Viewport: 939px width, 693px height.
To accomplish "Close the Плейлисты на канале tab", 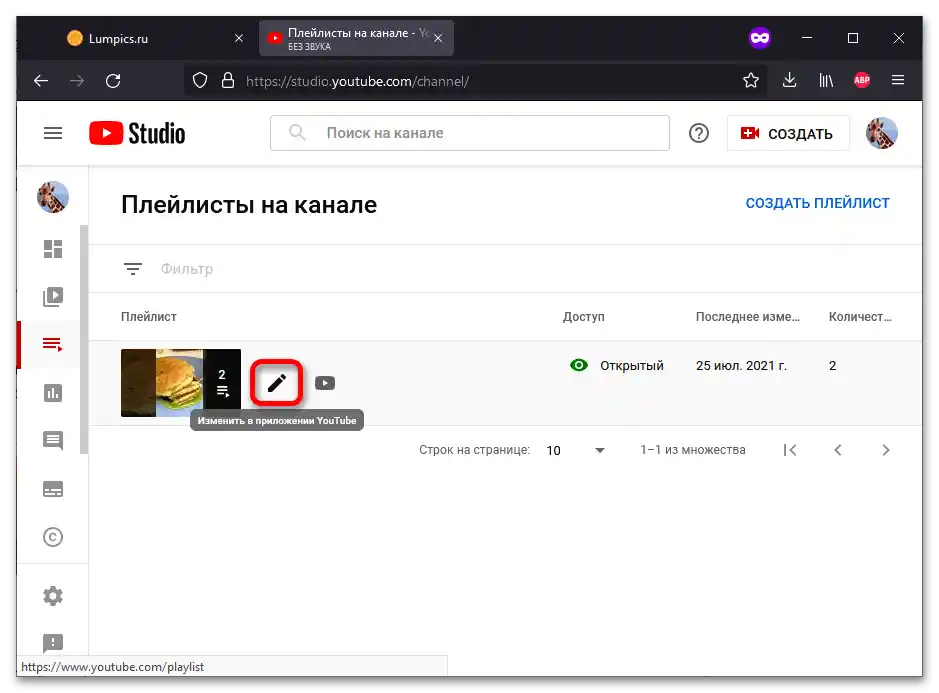I will 438,38.
